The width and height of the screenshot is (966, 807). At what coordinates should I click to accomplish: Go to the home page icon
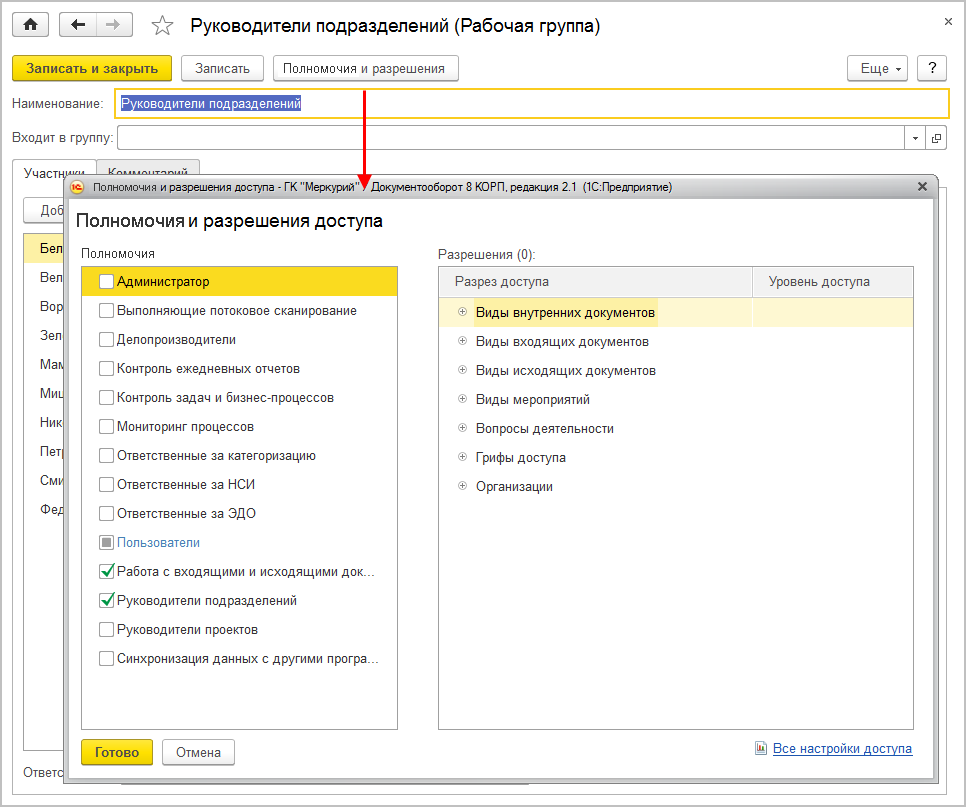(x=30, y=25)
